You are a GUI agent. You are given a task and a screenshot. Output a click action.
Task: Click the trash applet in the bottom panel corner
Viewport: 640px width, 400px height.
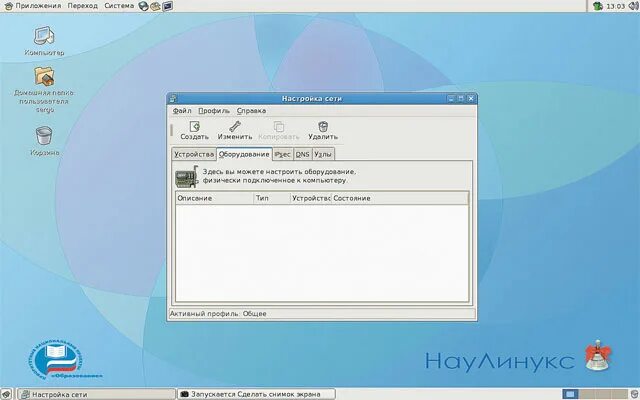point(634,394)
